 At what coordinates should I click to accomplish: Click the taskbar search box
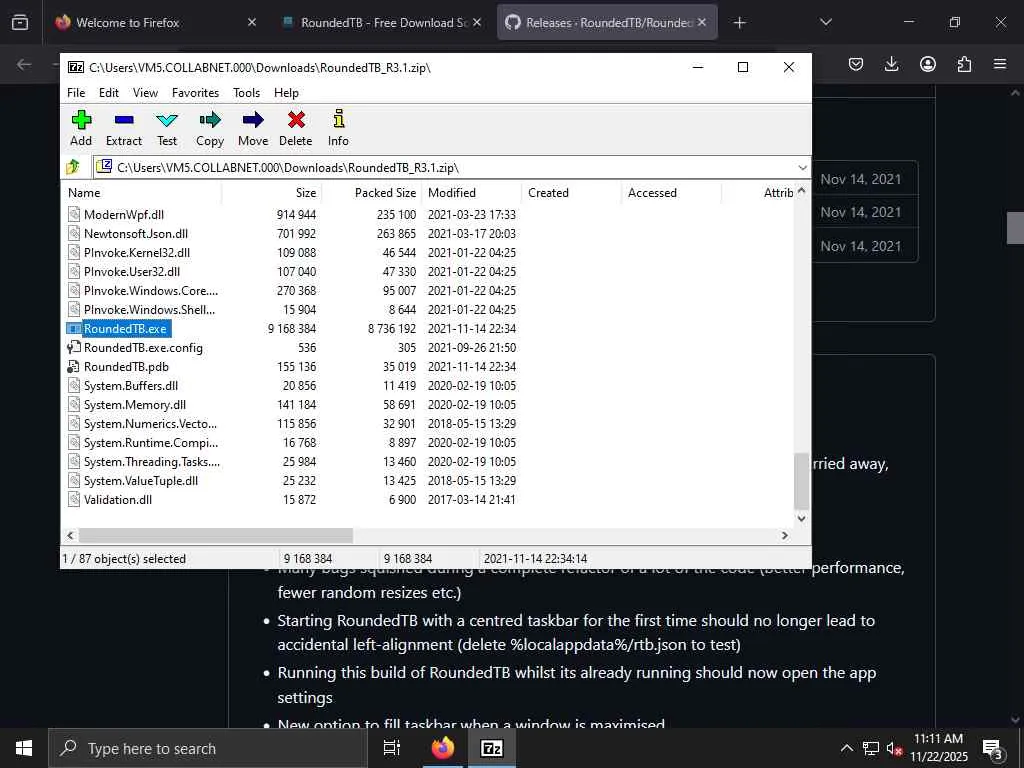pyautogui.click(x=208, y=748)
